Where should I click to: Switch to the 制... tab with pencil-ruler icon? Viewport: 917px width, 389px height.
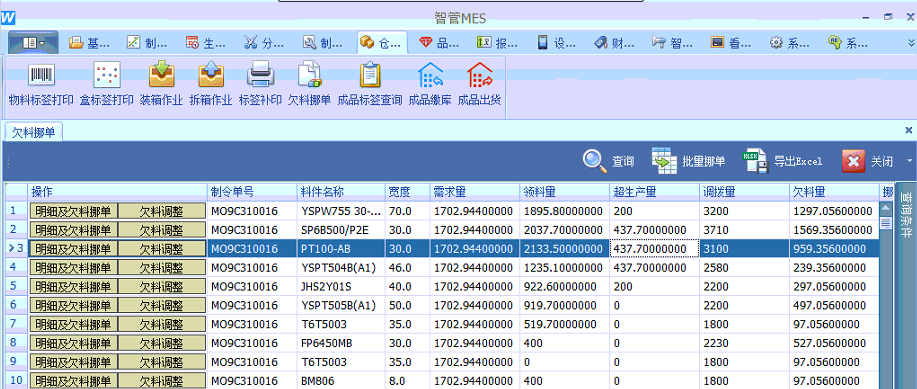[x=147, y=42]
